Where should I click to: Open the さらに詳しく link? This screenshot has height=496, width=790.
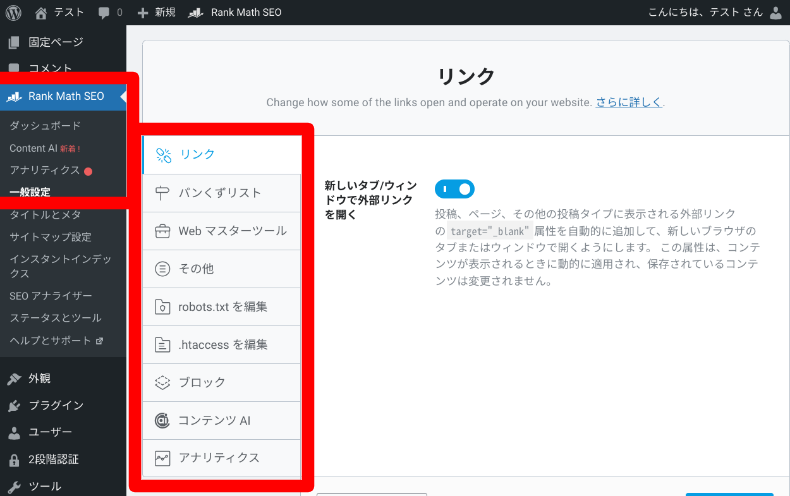click(x=628, y=102)
